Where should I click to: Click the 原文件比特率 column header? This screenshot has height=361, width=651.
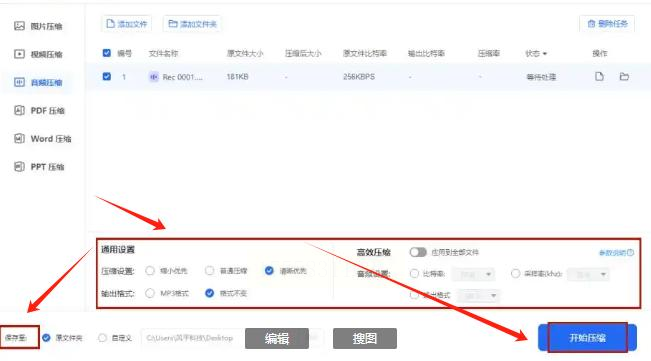click(x=365, y=54)
